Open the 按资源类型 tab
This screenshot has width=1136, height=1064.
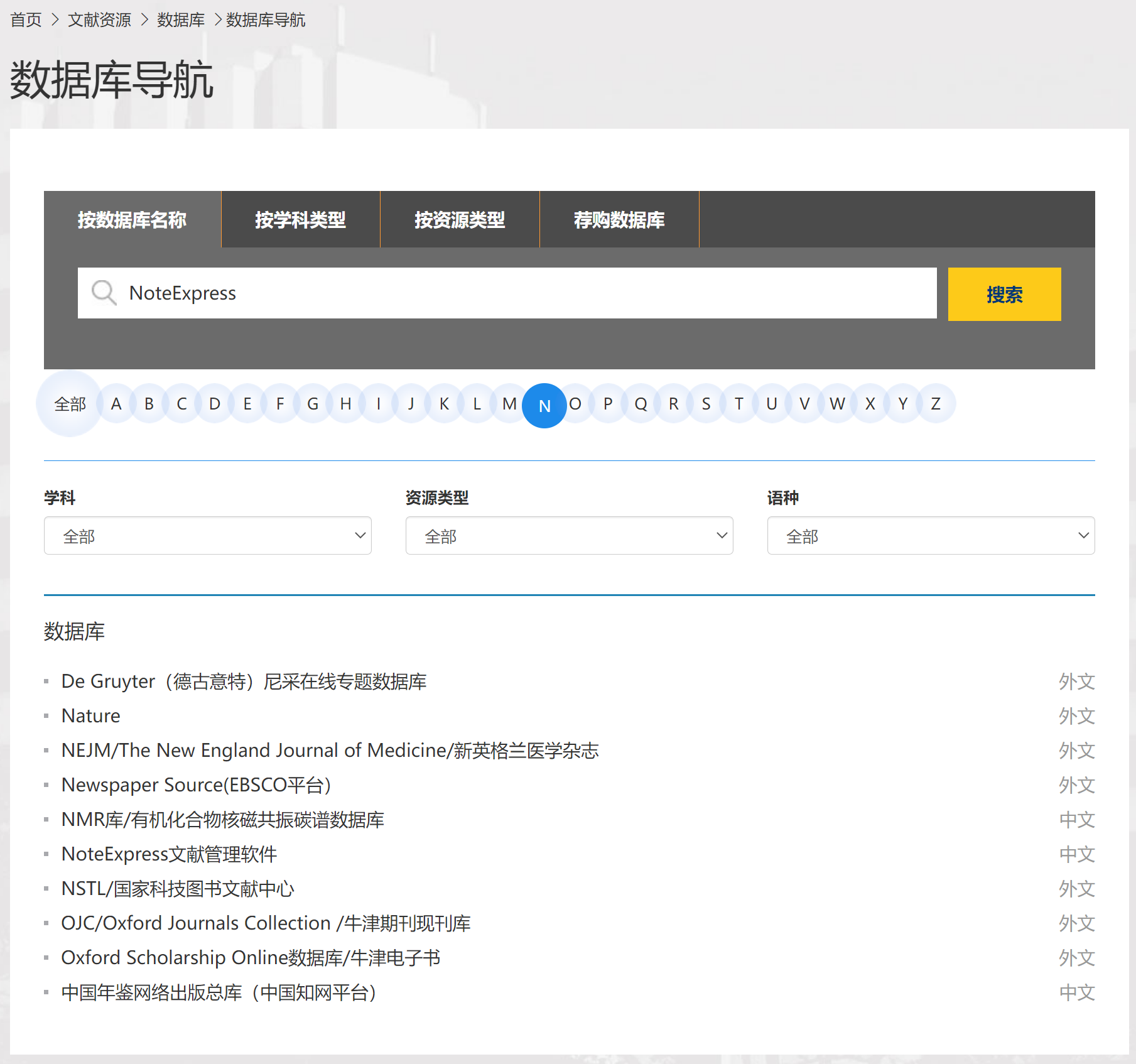pos(459,220)
